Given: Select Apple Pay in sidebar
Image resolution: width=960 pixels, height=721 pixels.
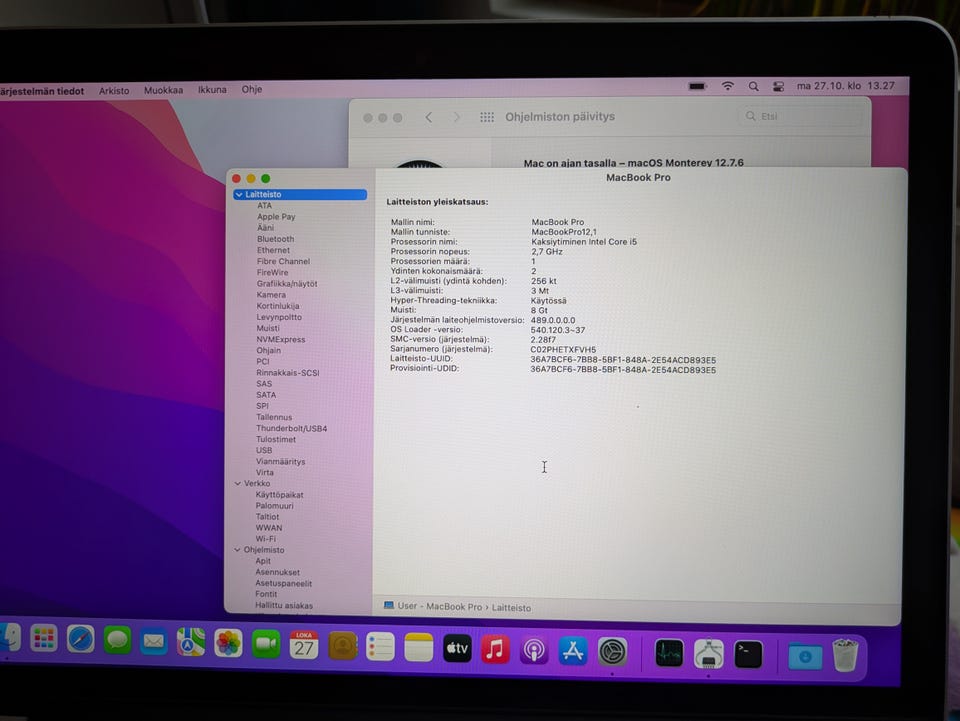Looking at the screenshot, I should [x=276, y=217].
